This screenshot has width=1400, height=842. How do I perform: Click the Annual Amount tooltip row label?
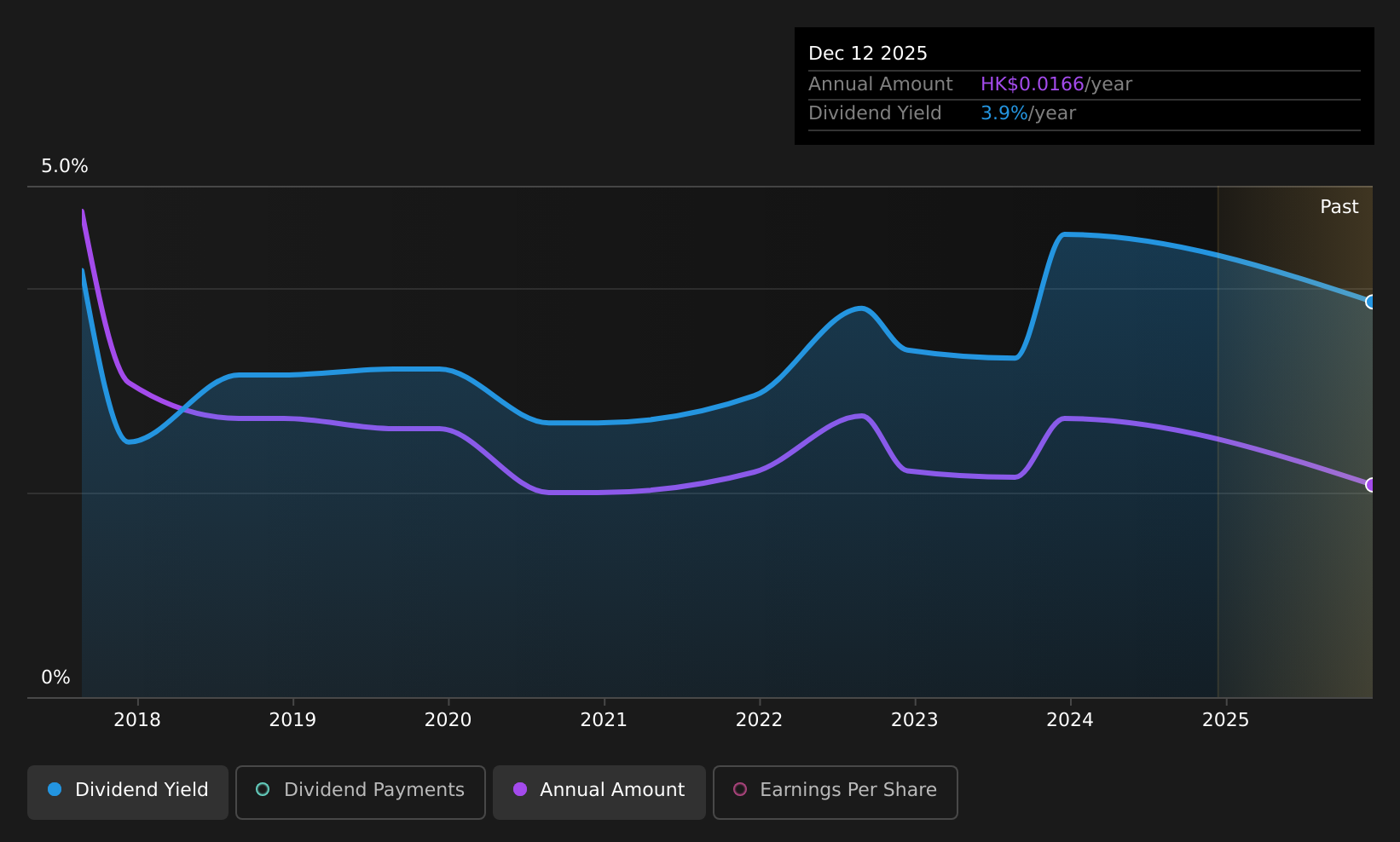tap(881, 84)
